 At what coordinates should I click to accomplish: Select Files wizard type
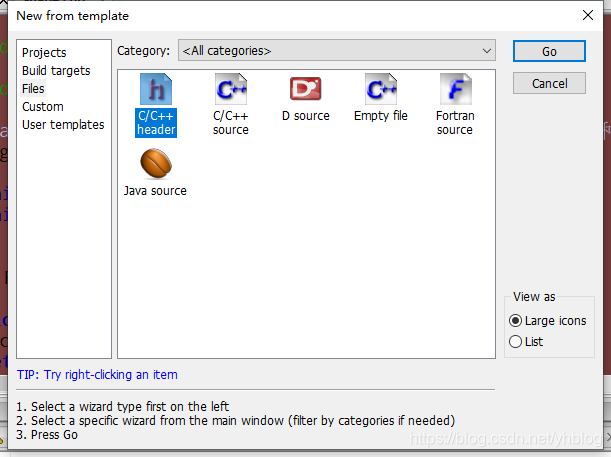(33, 89)
